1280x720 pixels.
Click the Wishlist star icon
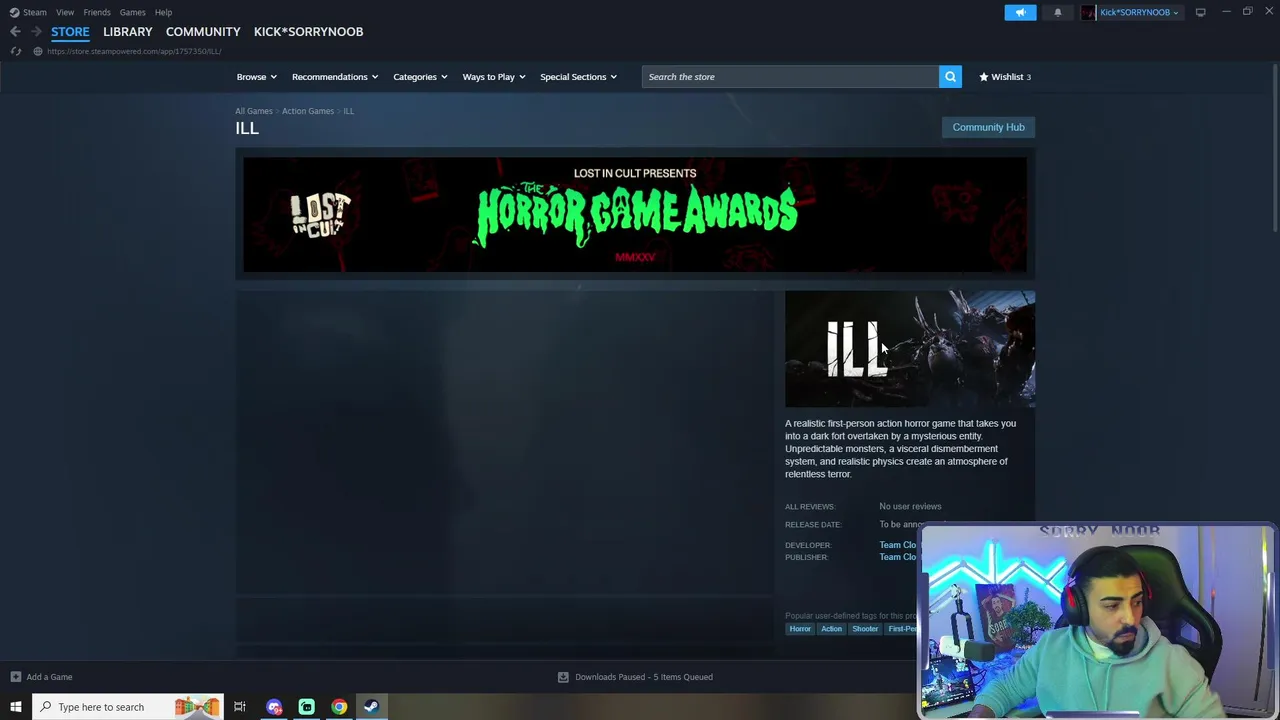983,77
